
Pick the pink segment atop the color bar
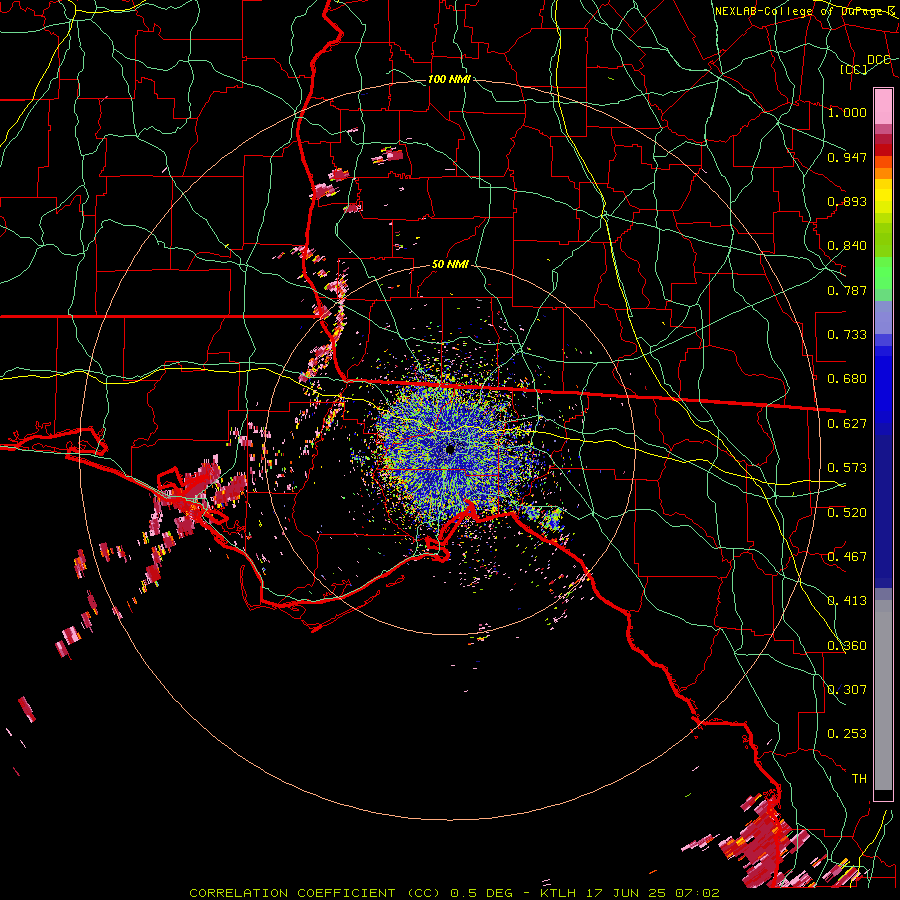click(883, 107)
